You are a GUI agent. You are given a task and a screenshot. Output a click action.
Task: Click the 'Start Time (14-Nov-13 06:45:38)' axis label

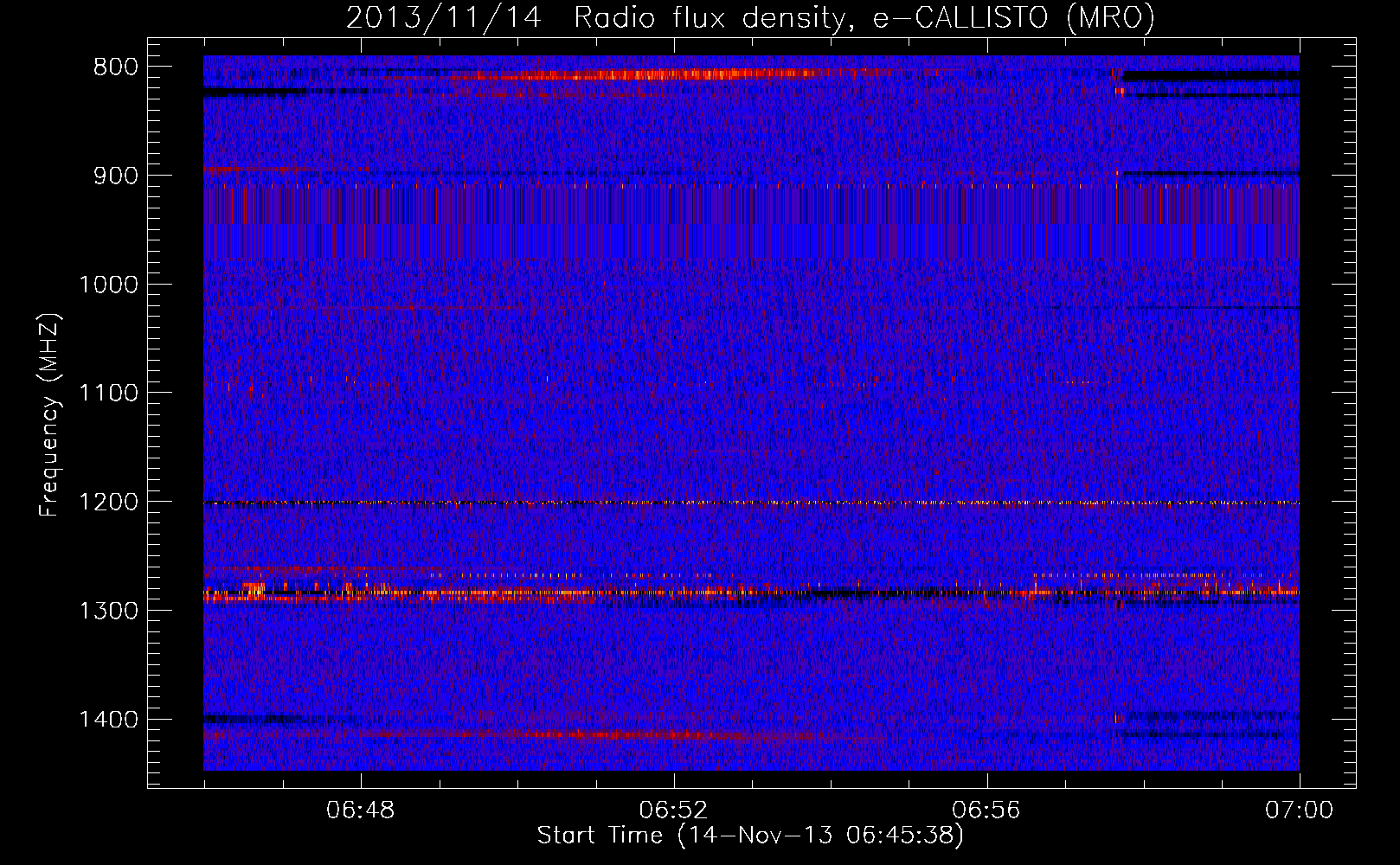pyautogui.click(x=750, y=836)
